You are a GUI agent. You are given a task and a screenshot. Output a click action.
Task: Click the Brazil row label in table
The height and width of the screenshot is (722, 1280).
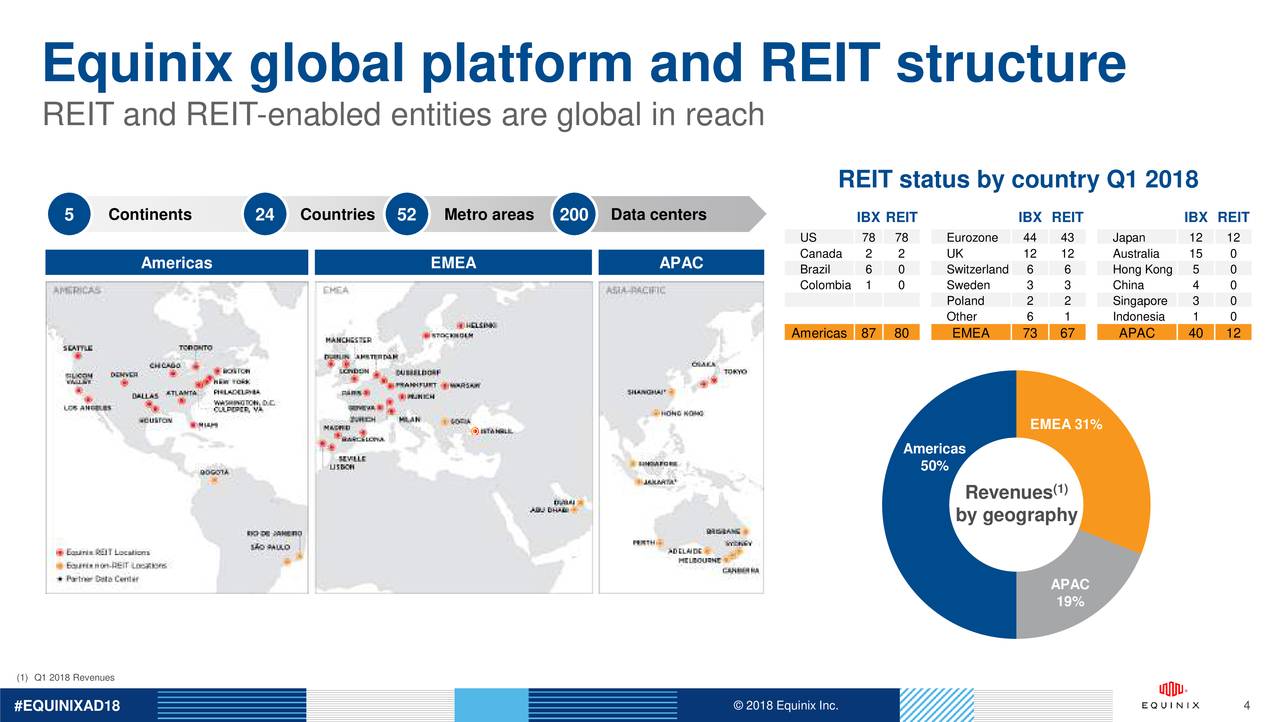tap(815, 269)
